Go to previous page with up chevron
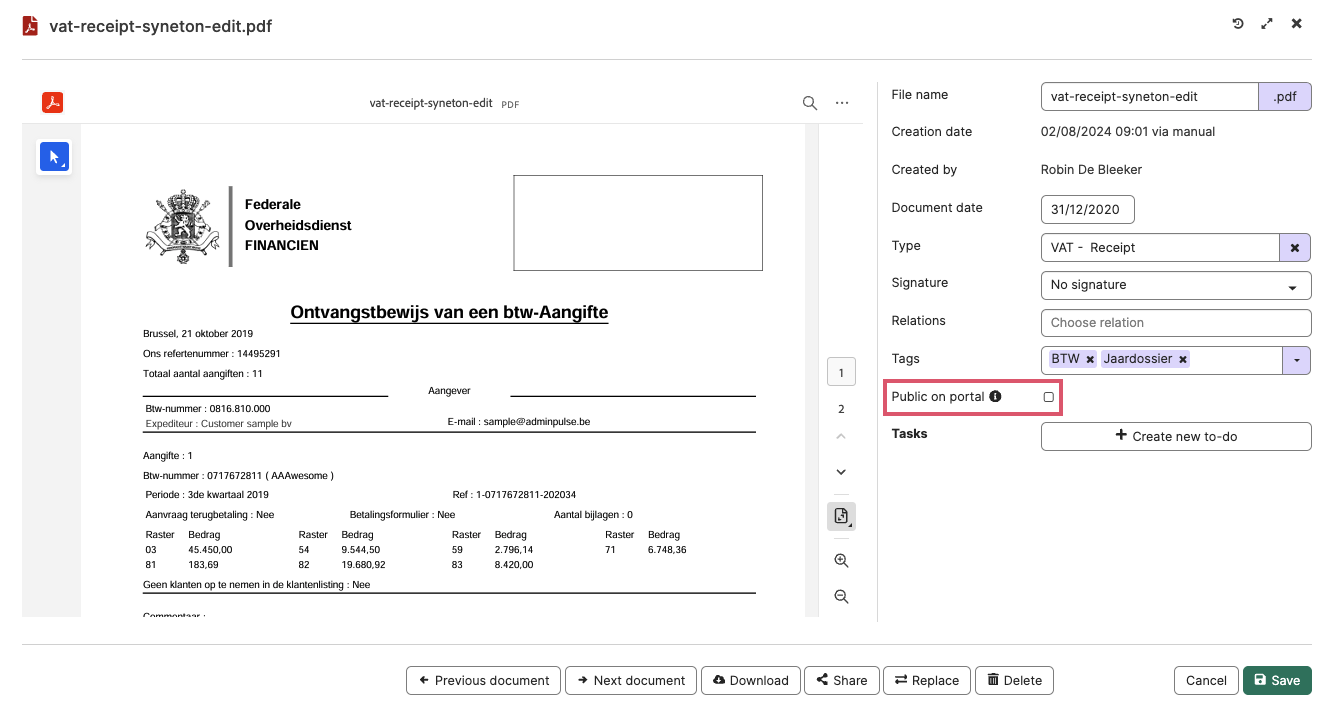1335x710 pixels. click(841, 437)
